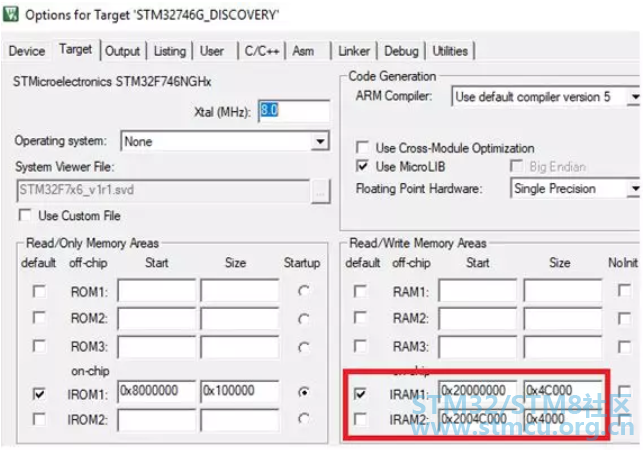Enable the NoInit checkbox for RAM1
Image resolution: width=643 pixels, height=450 pixels.
tap(624, 290)
